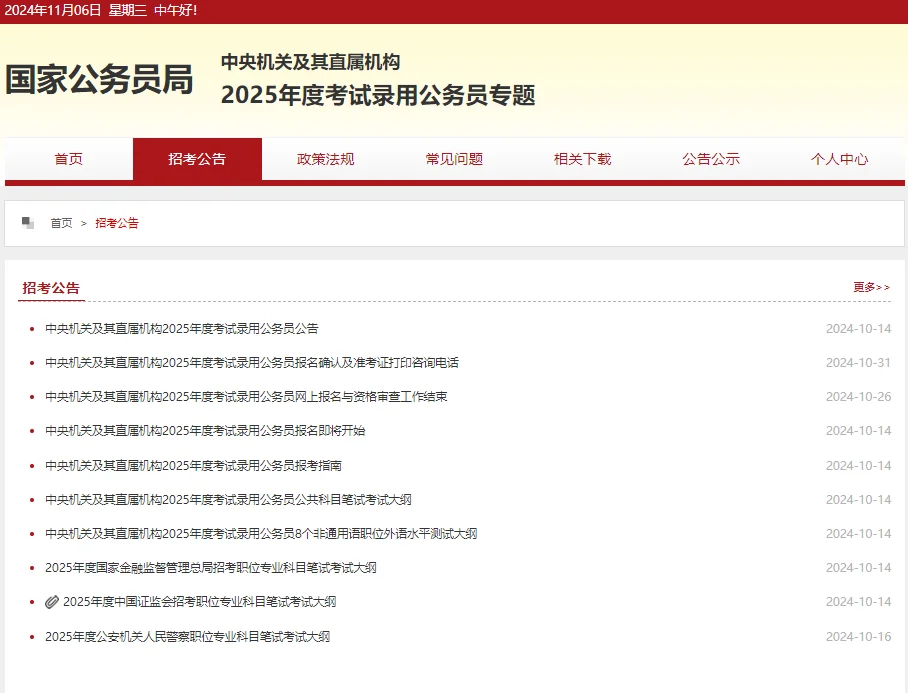
Task: Open the 个人中心 tab
Action: point(840,159)
